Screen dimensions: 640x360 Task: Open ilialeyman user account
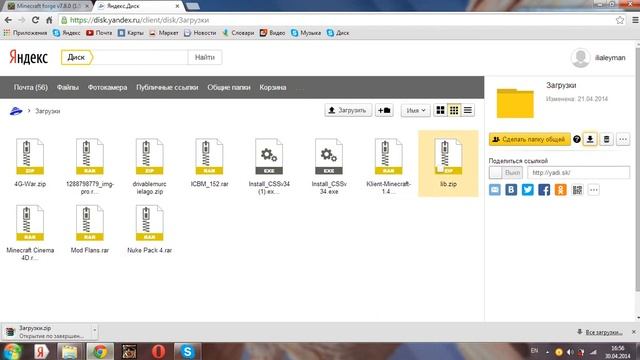point(598,58)
